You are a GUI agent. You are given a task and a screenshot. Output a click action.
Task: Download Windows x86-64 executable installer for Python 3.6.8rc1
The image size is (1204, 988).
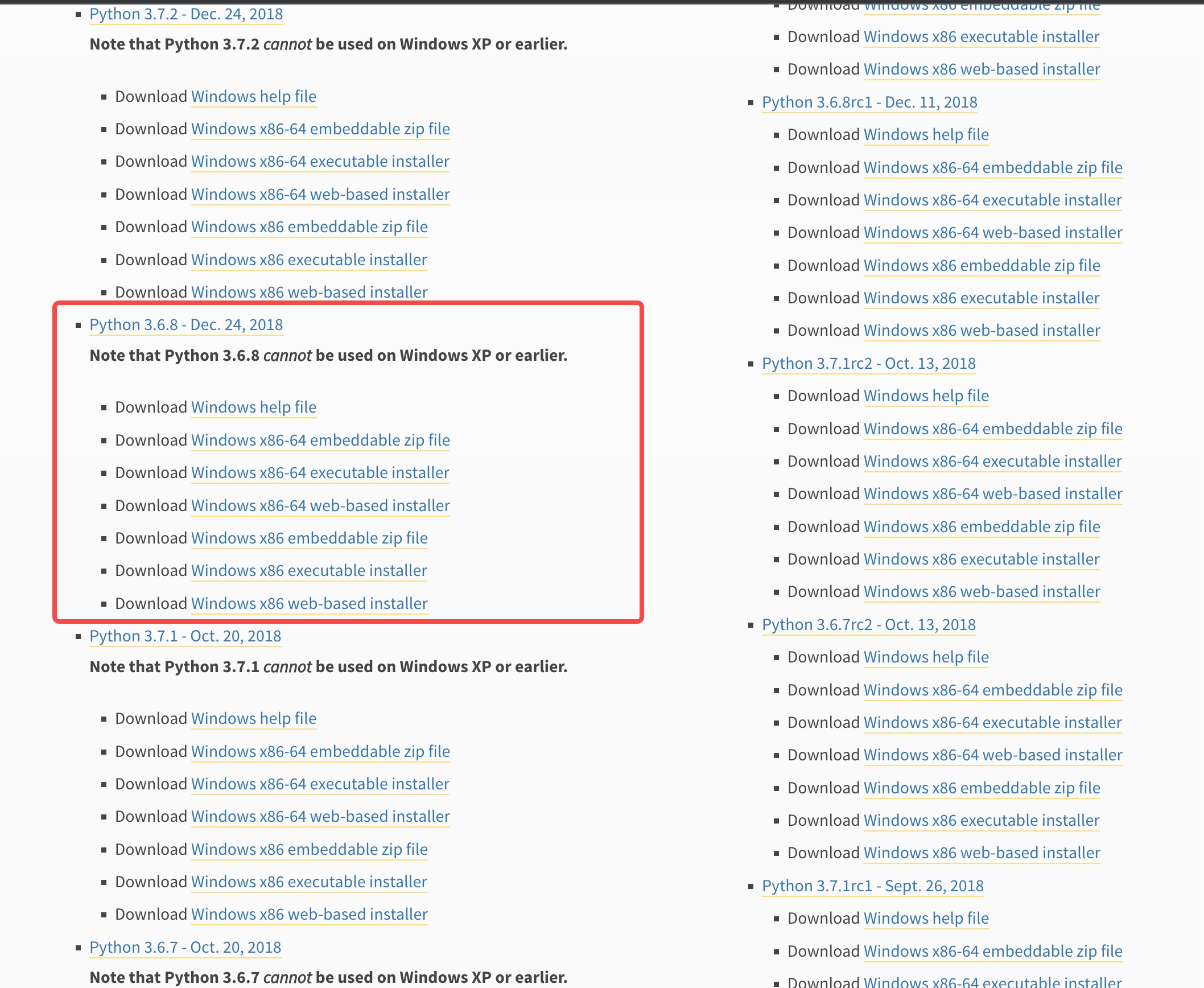pyautogui.click(x=993, y=200)
